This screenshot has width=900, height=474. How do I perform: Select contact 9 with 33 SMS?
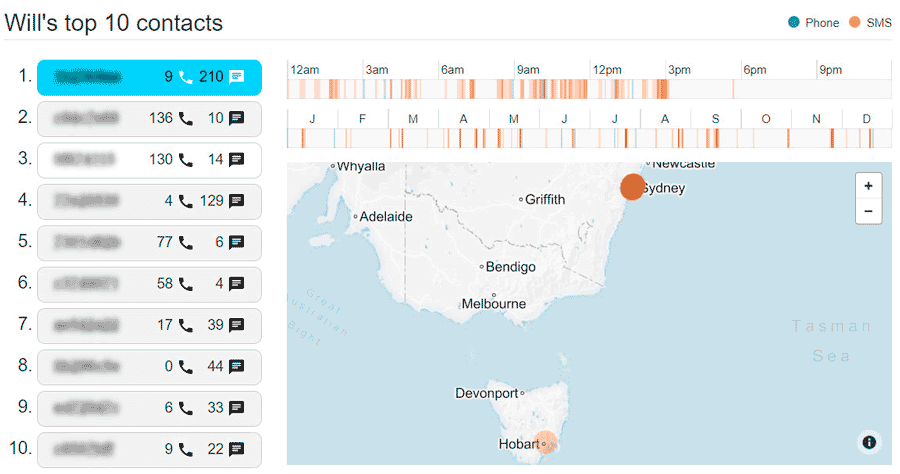coord(149,408)
